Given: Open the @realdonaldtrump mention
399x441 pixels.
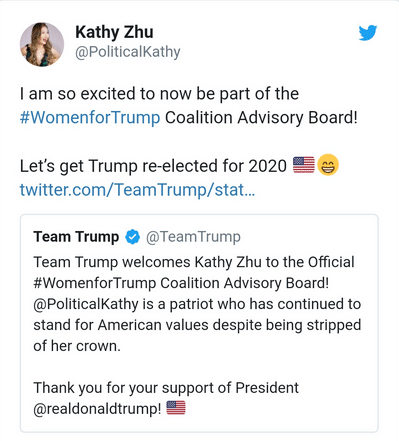Looking at the screenshot, I should pos(97,409).
